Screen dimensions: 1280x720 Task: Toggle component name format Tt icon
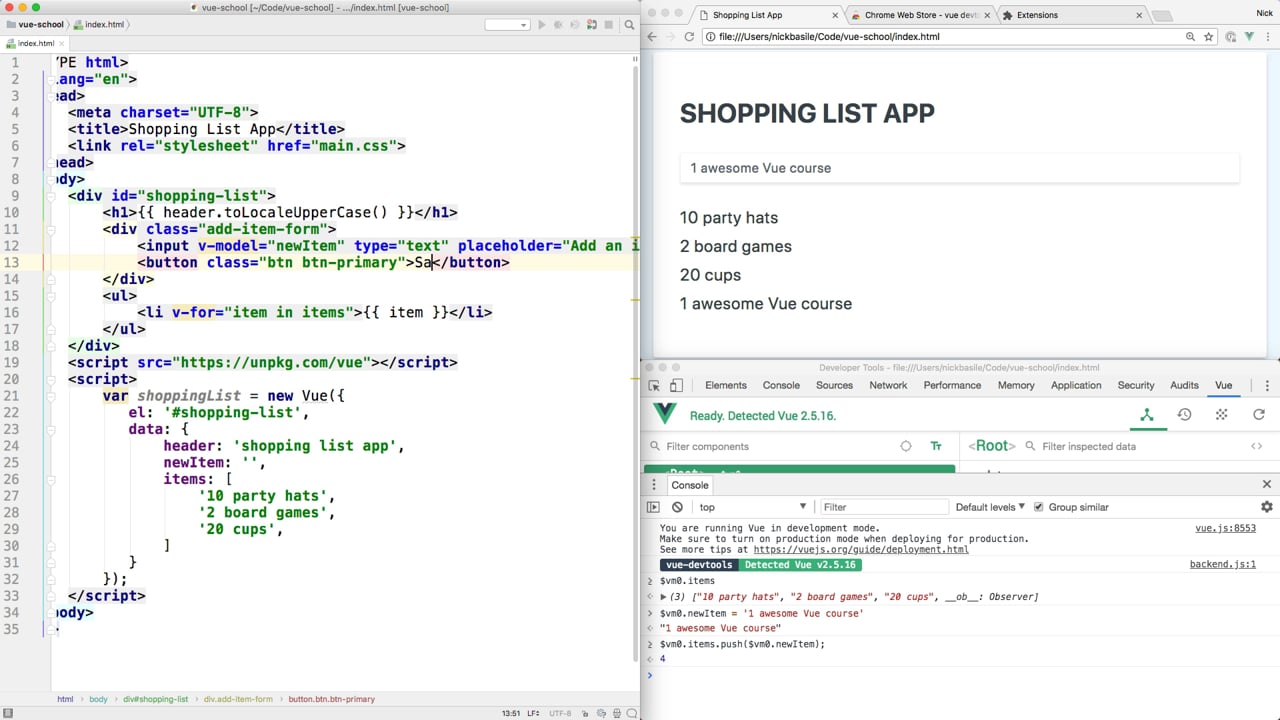coord(936,446)
